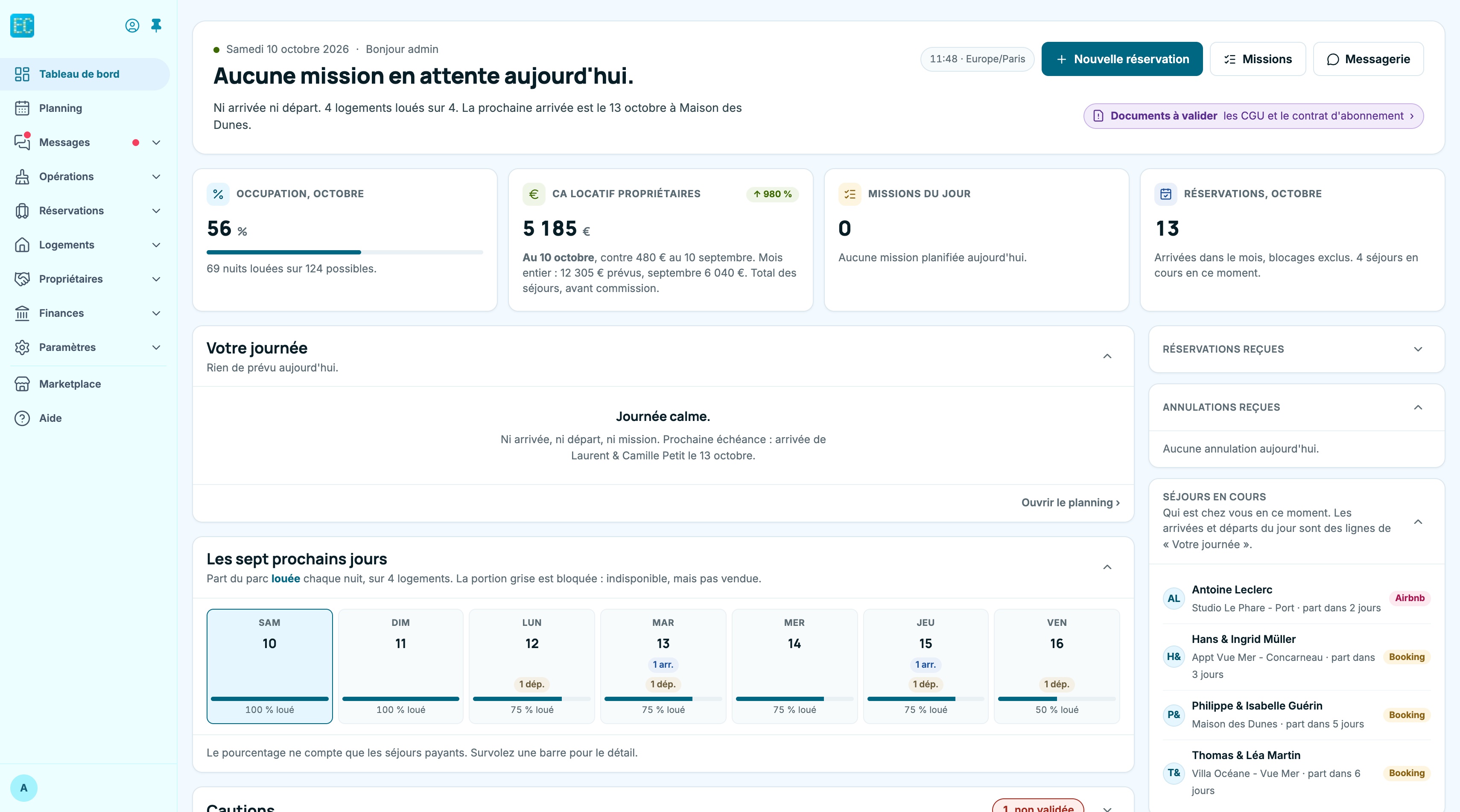Collapse the Annulations reçues panel
This screenshot has width=1460, height=812.
click(1418, 407)
